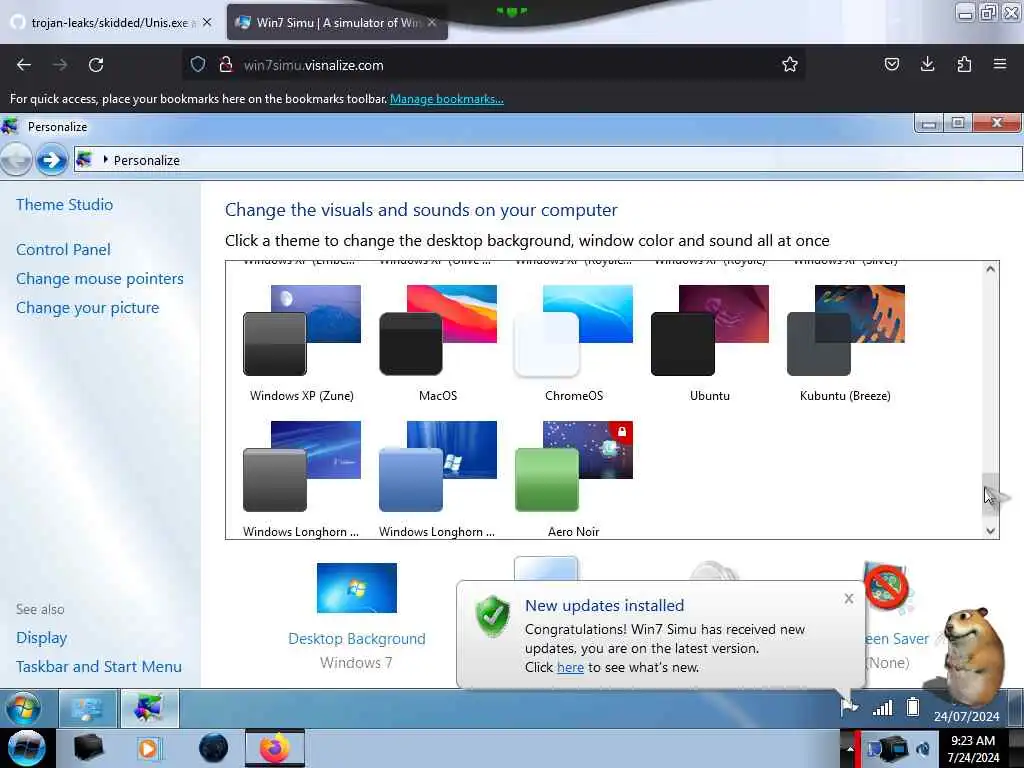The width and height of the screenshot is (1024, 768).
Task: Open the Display link under See also
Action: (x=42, y=638)
